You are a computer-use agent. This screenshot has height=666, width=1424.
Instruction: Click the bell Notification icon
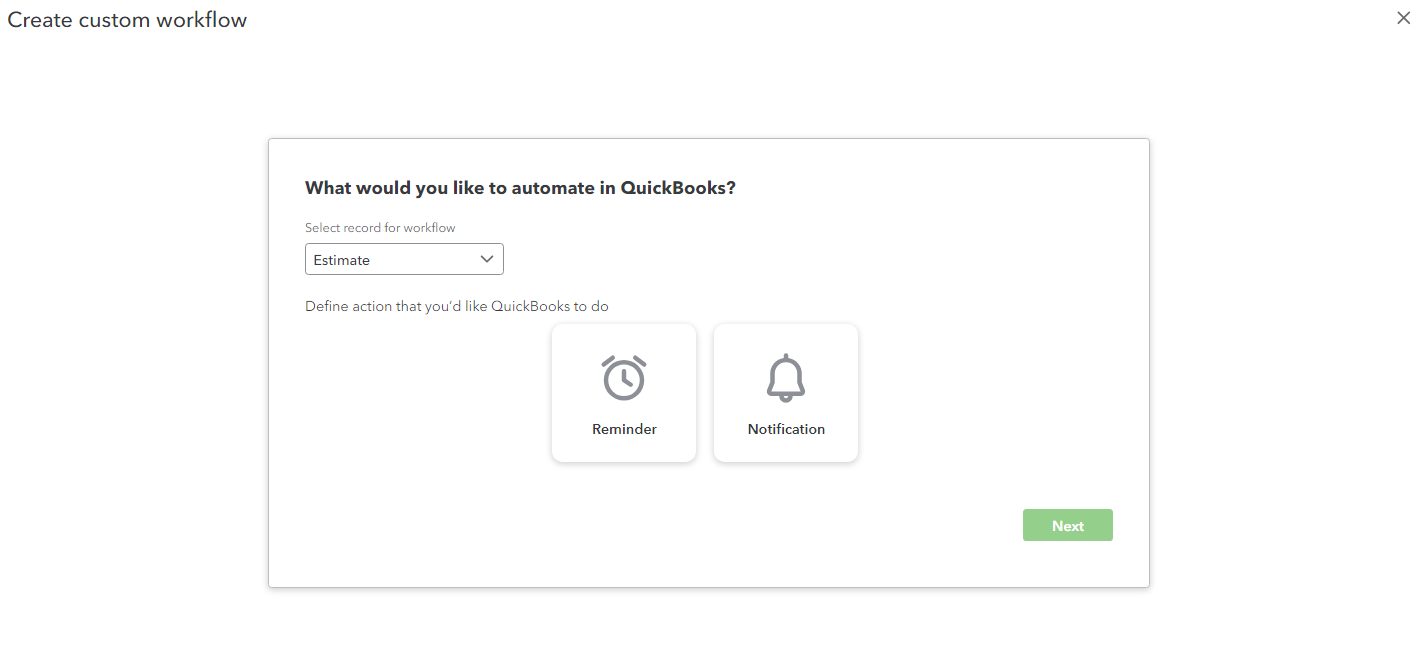(786, 378)
